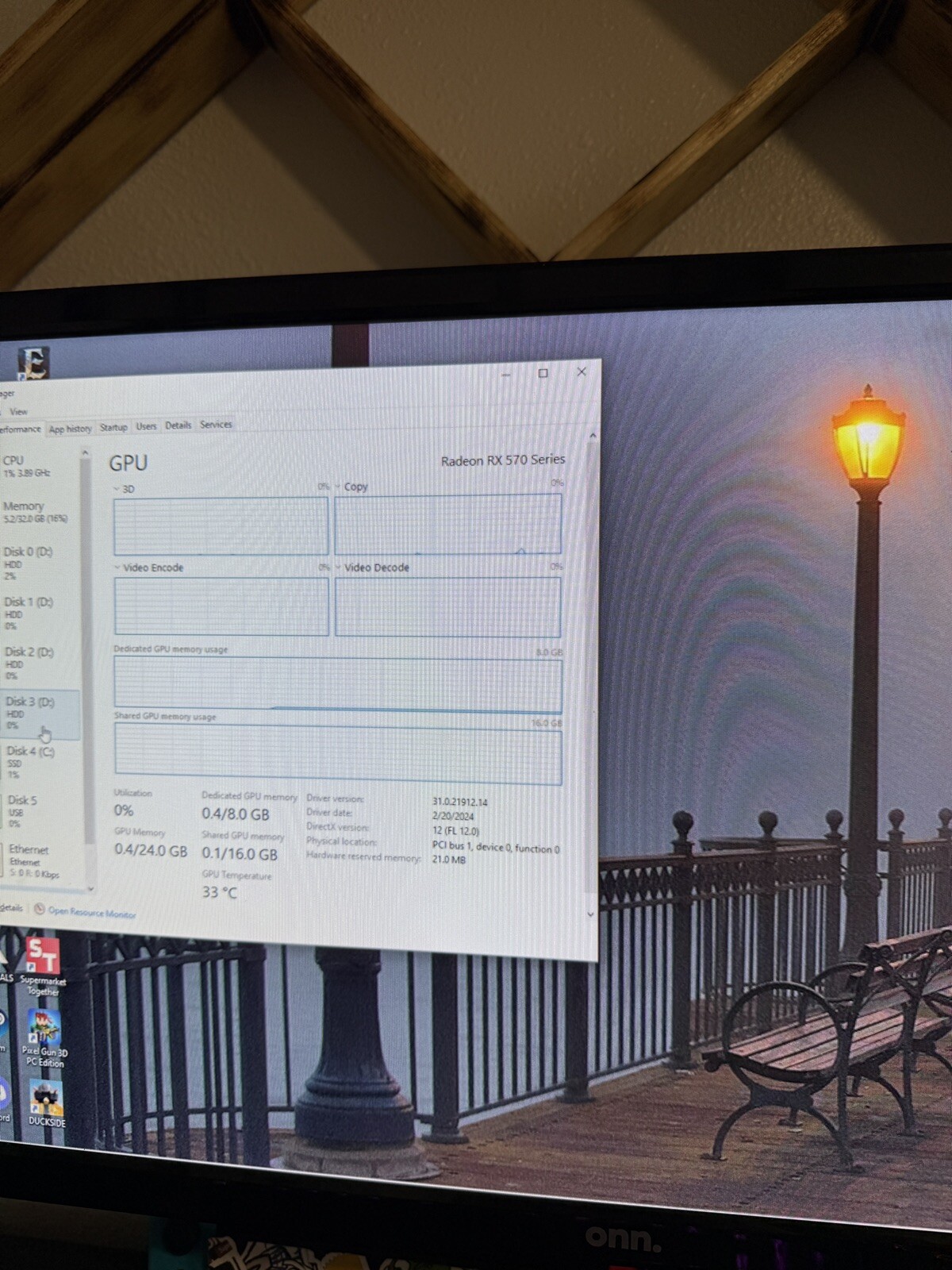Click the 0.1/16.0 GB shared memory value
952x1270 pixels.
240,854
